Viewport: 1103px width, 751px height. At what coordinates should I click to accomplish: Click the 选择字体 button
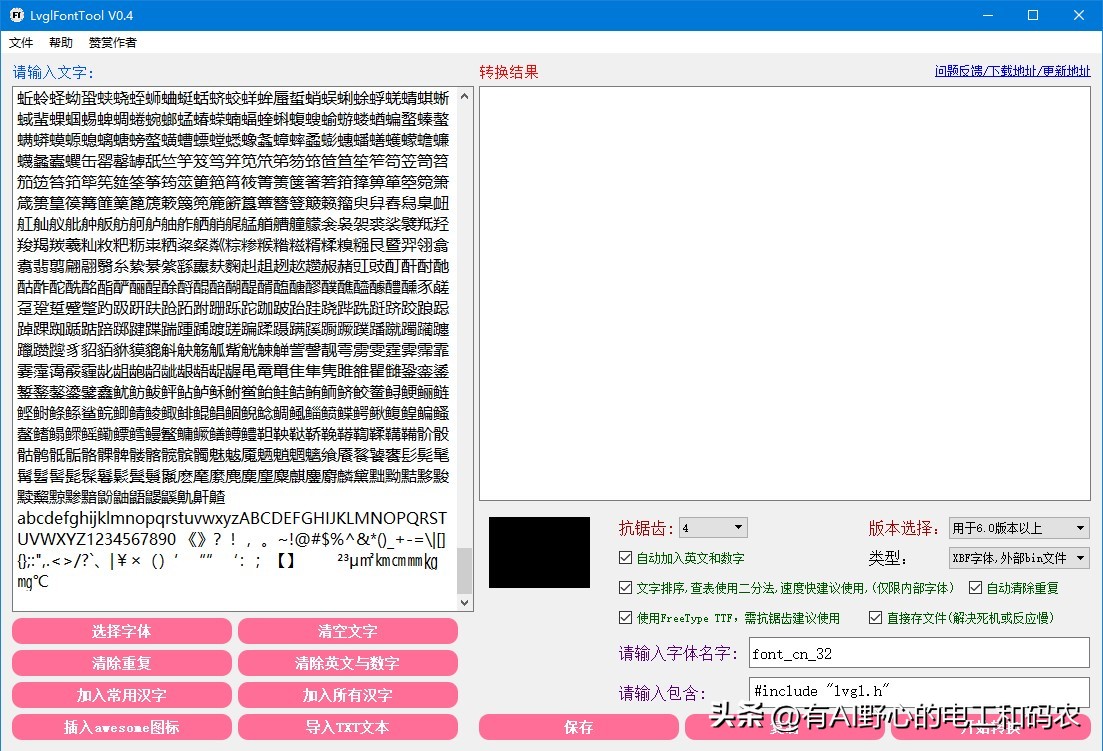coord(121,630)
